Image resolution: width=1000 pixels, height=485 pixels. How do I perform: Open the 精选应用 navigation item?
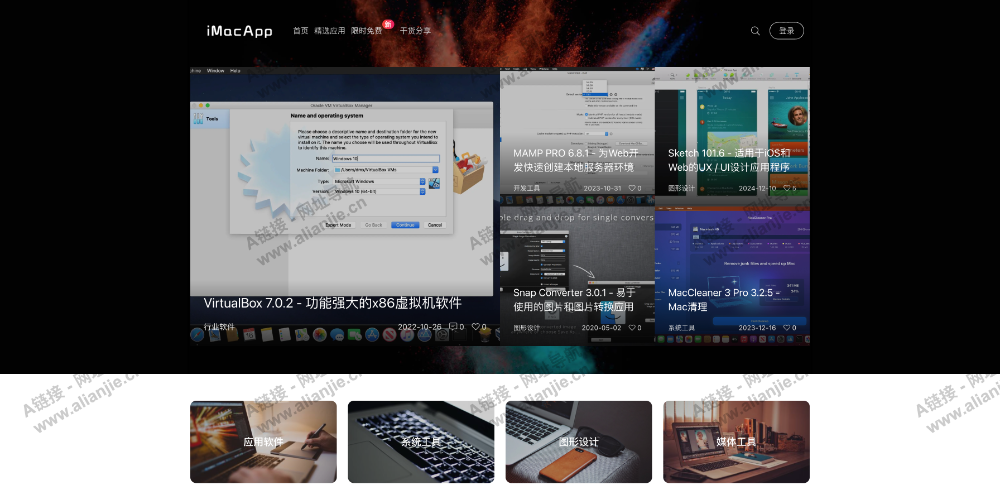pyautogui.click(x=330, y=31)
